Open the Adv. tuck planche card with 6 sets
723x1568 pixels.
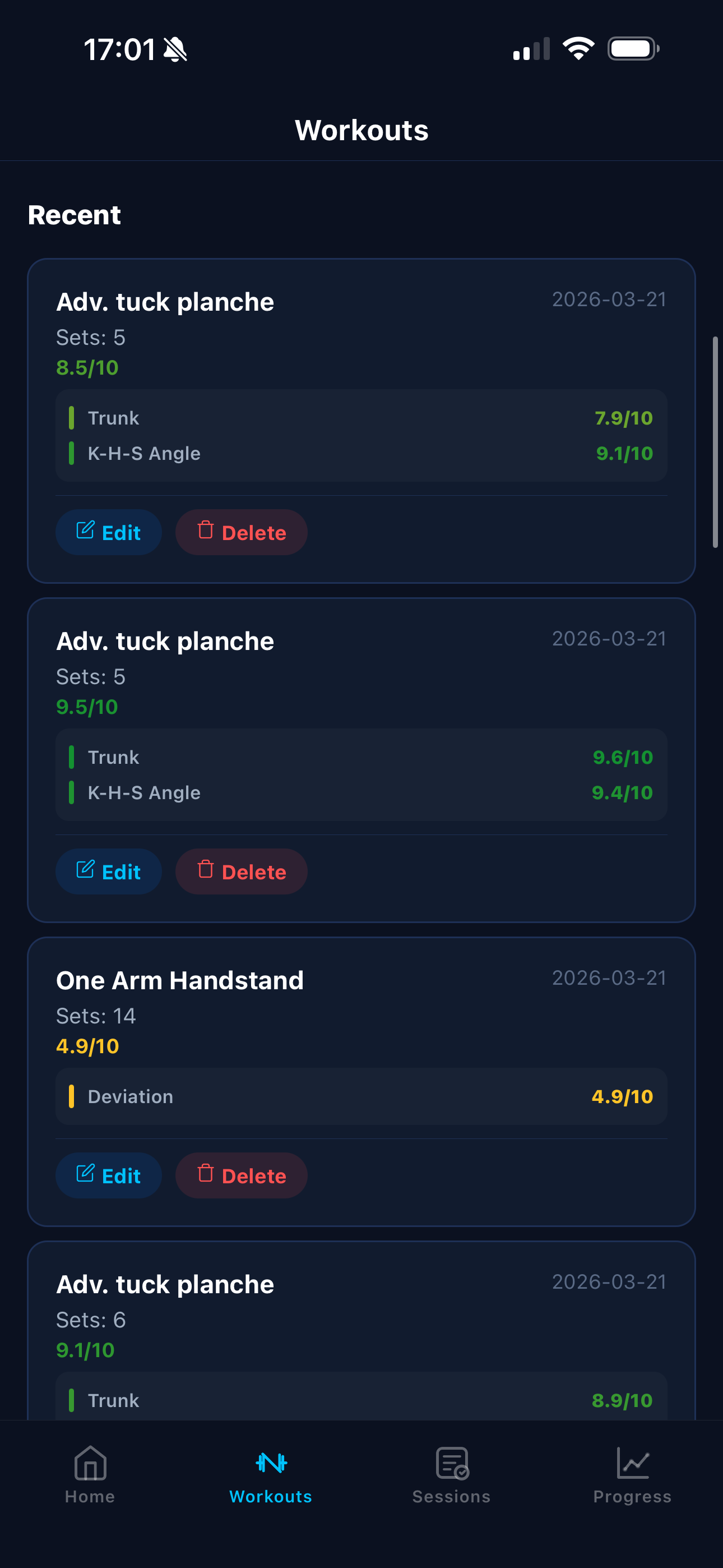pos(165,1284)
